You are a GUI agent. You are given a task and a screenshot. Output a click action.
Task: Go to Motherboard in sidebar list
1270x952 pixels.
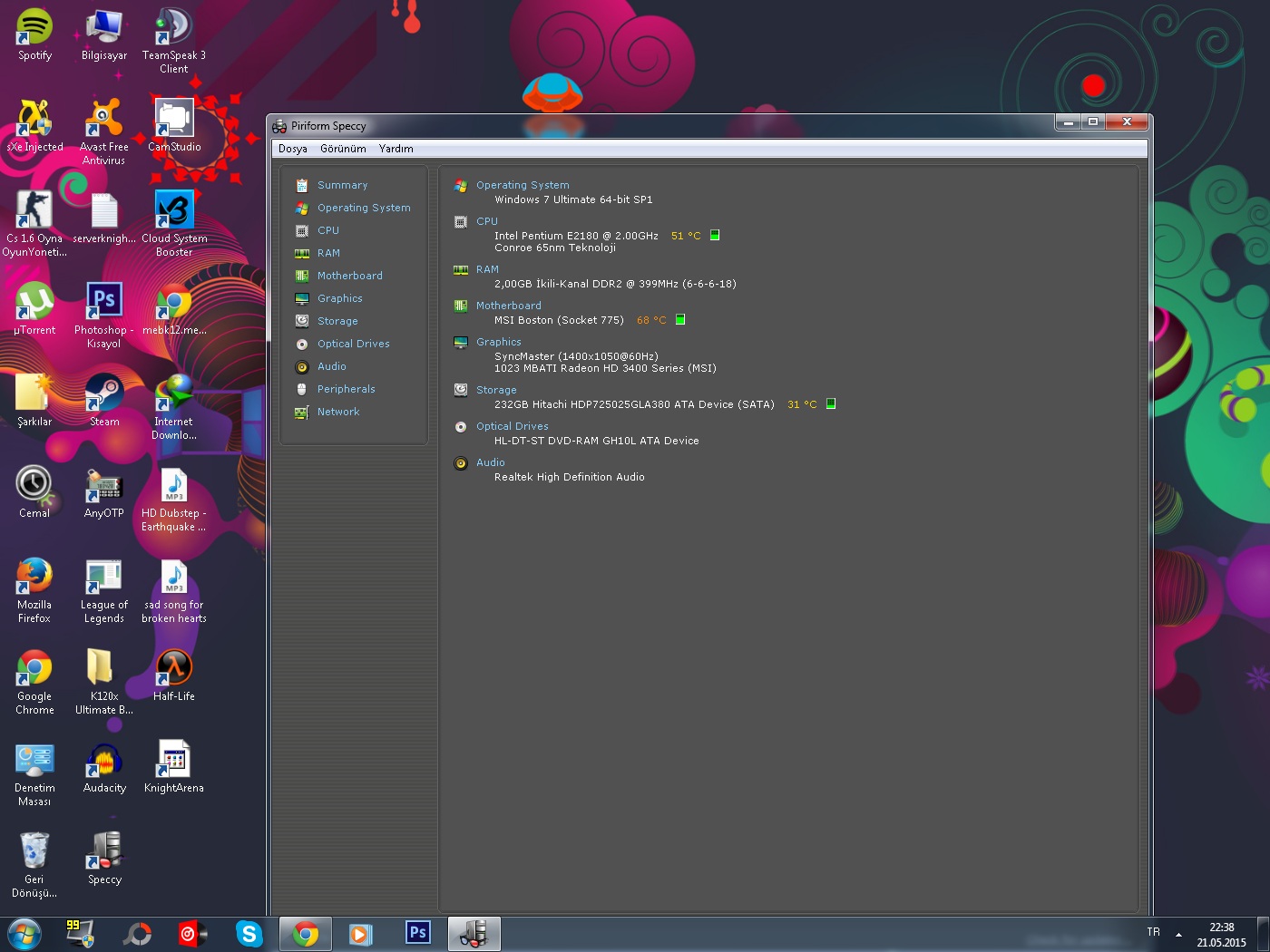[349, 276]
